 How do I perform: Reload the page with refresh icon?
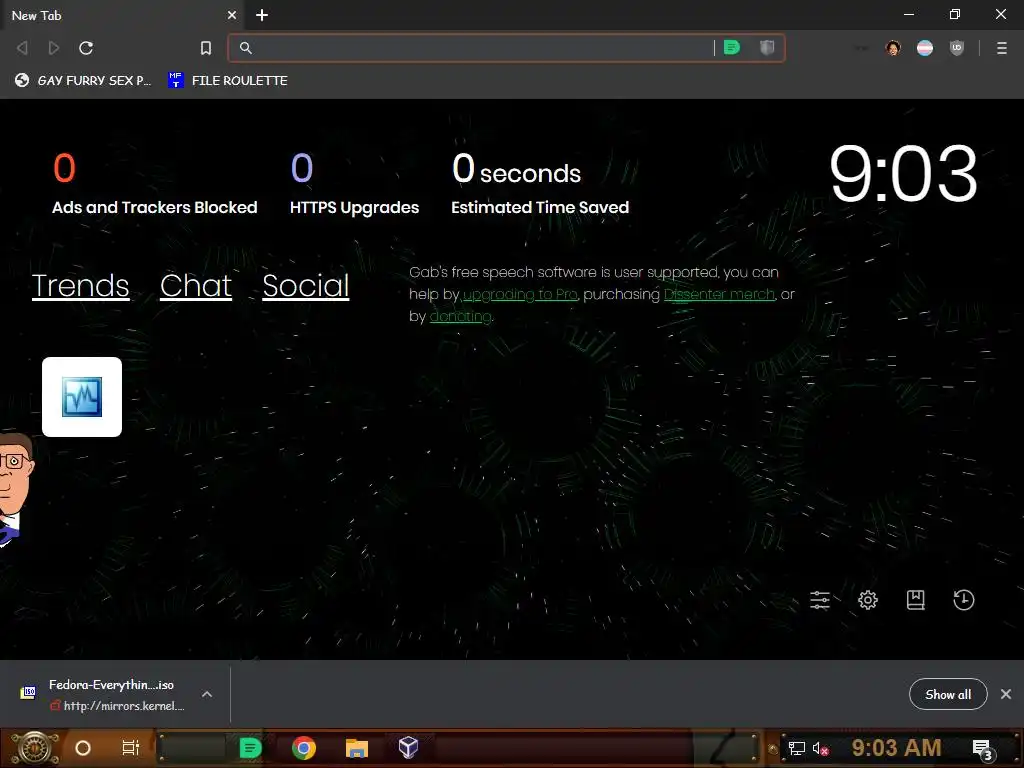(86, 48)
